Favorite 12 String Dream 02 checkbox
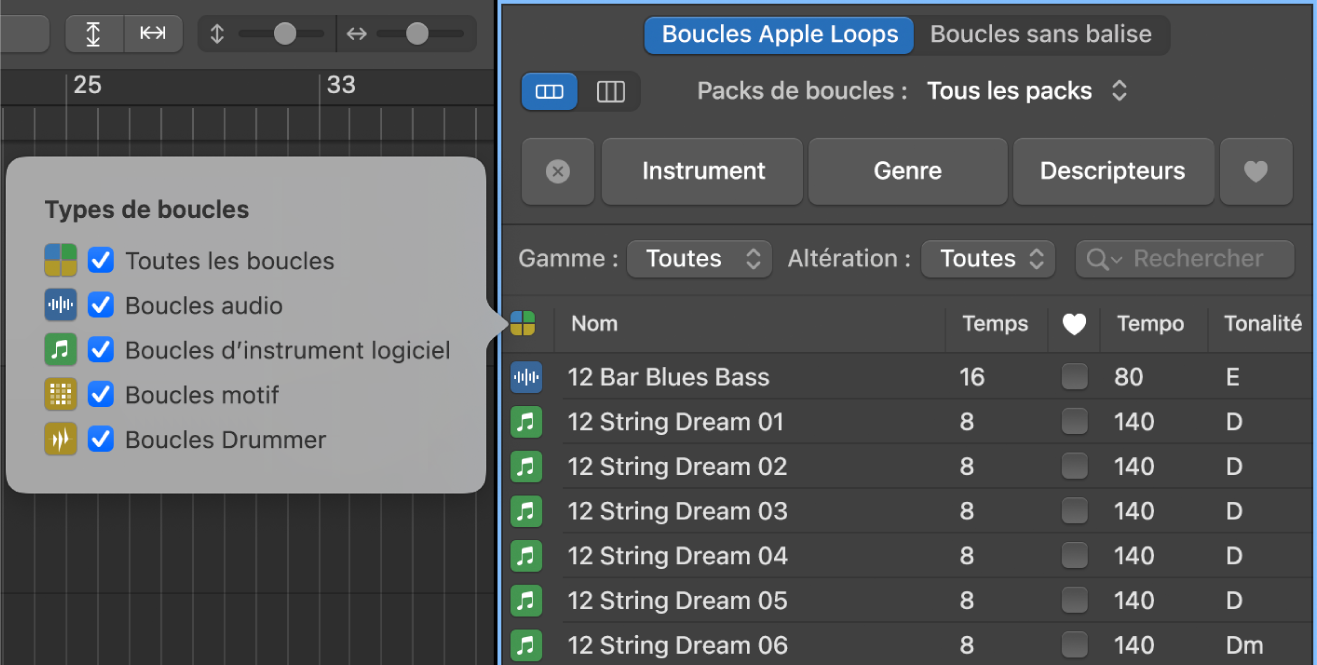This screenshot has width=1317, height=665. pos(1074,466)
